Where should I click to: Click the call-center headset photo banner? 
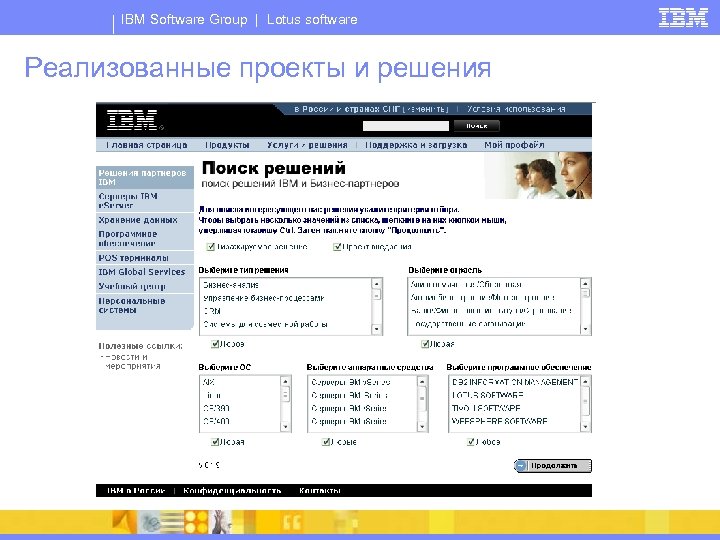click(x=538, y=176)
